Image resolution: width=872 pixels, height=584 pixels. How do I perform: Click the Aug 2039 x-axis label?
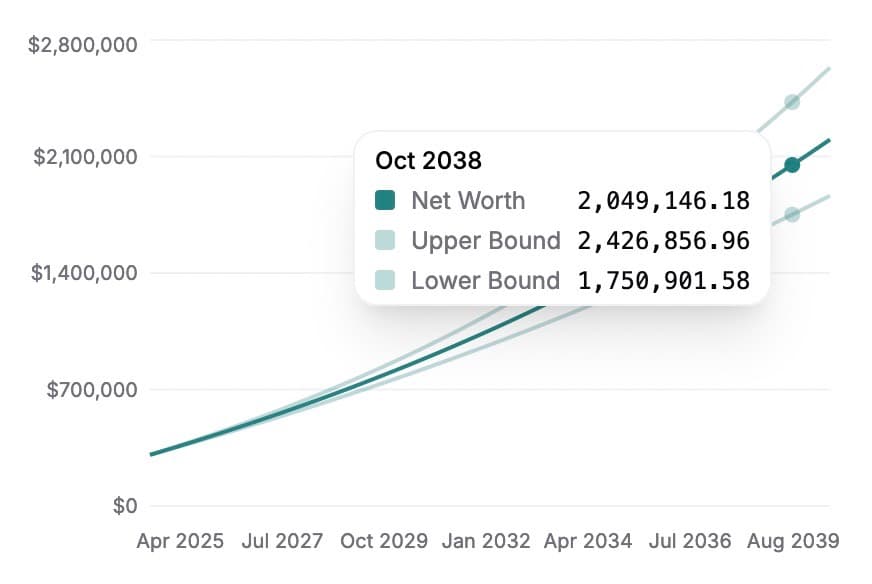pos(793,541)
